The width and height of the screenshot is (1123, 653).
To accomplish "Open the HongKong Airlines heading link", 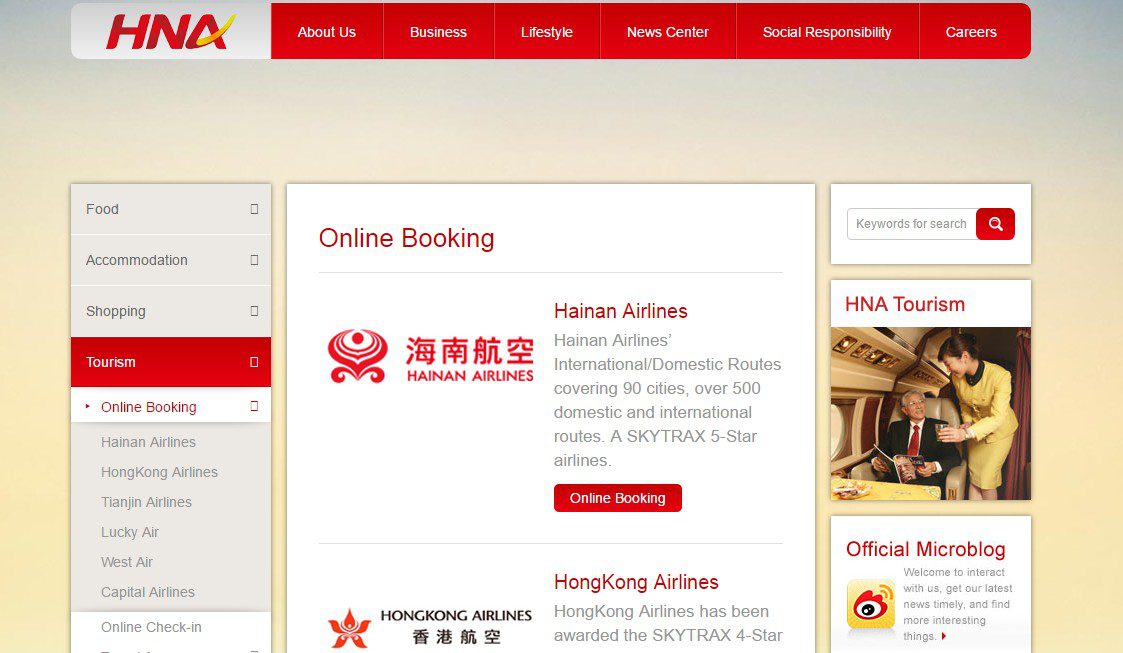I will (x=636, y=582).
